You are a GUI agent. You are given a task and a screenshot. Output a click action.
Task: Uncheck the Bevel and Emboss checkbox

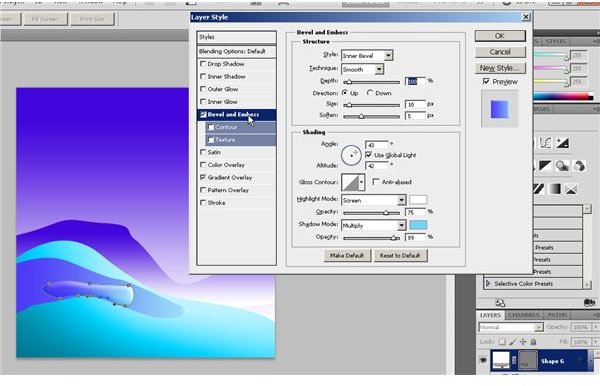click(203, 114)
